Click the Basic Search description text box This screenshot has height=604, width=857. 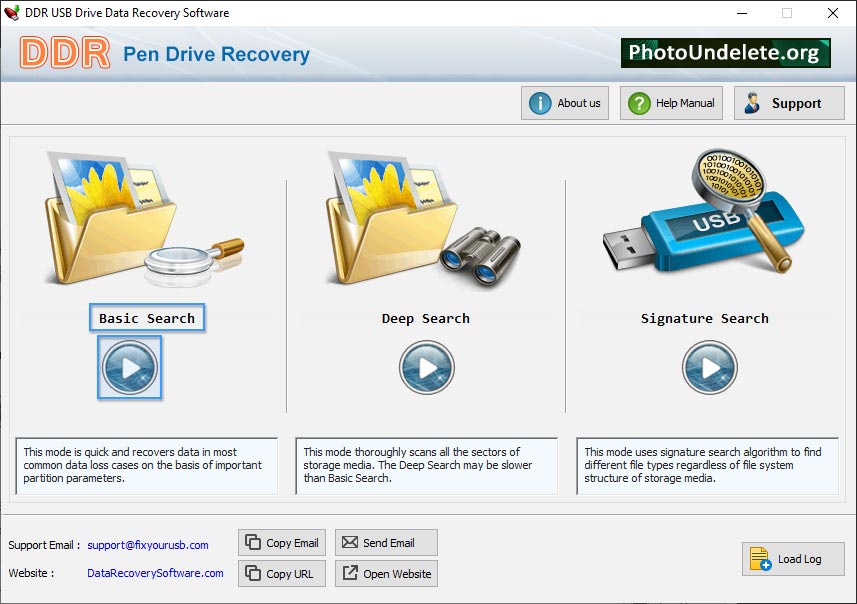(x=146, y=466)
